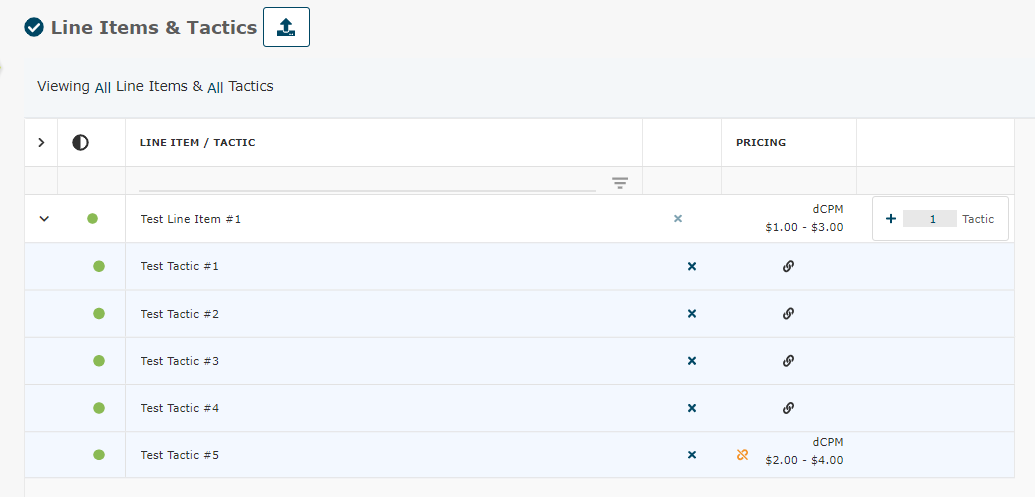
Task: Click the PRICING column header
Action: tap(761, 142)
